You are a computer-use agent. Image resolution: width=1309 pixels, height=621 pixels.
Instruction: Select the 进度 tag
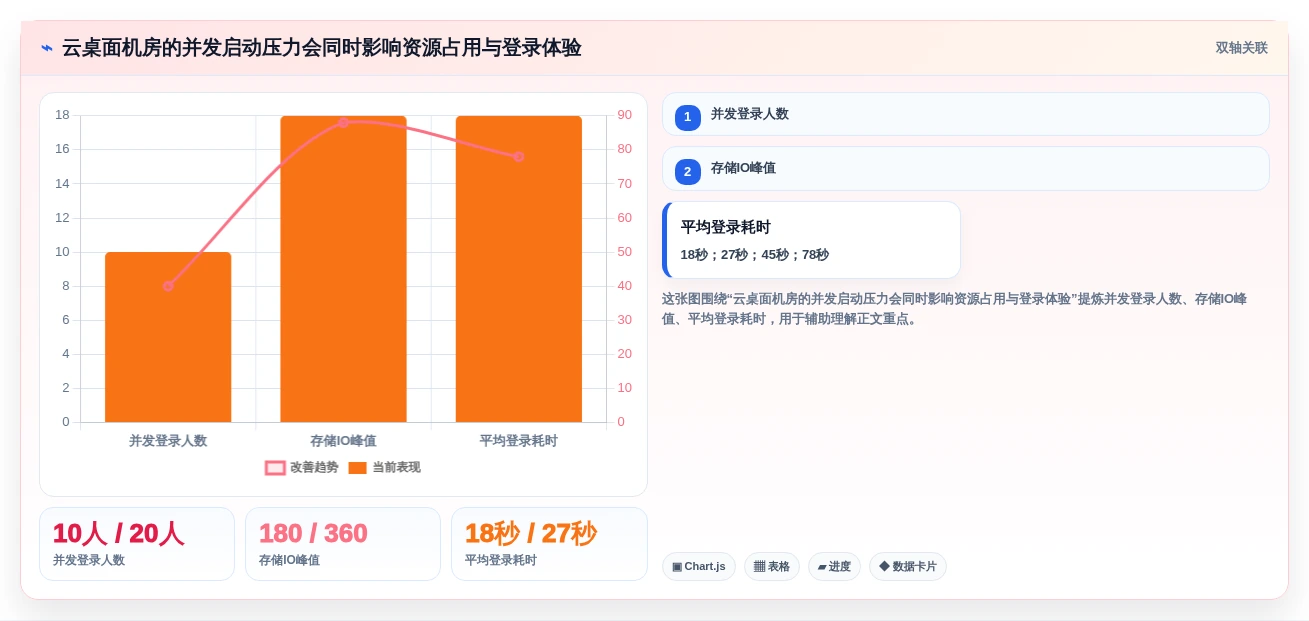(834, 566)
